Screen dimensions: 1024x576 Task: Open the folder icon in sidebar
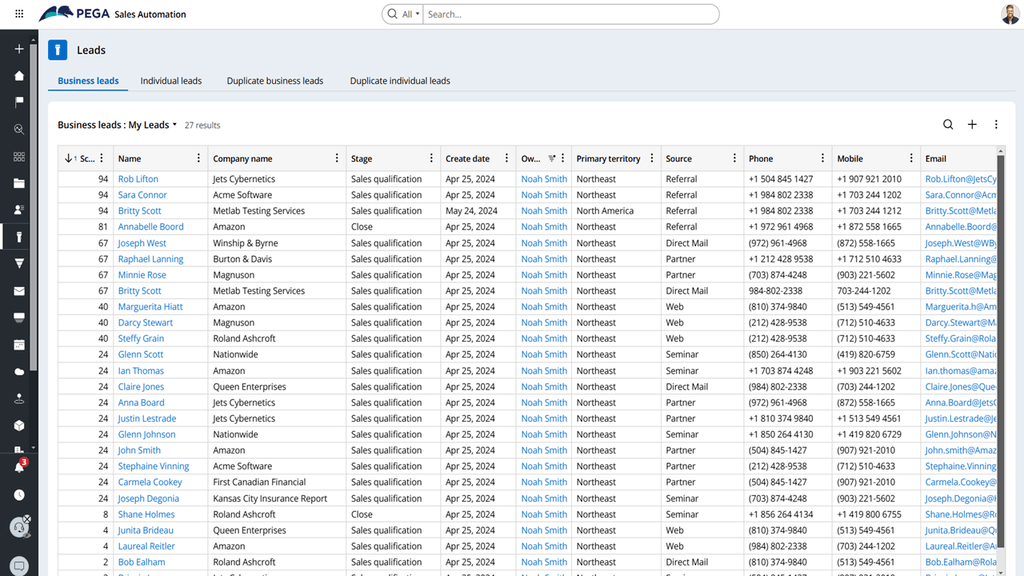pos(19,184)
